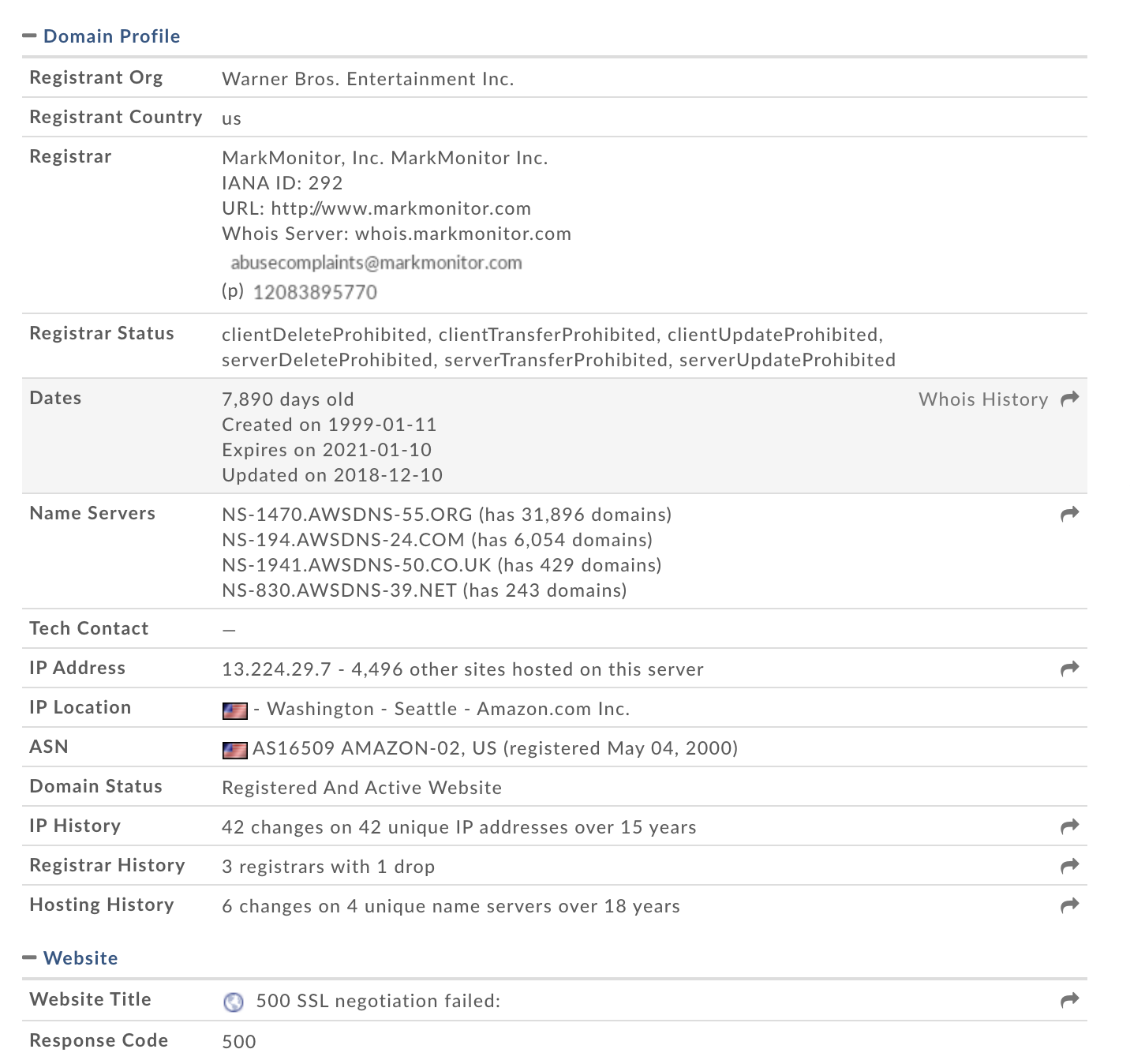Image resolution: width=1130 pixels, height=1064 pixels.
Task: Click name server NS-1941.AWSDNS-50.CO.UK
Action: pyautogui.click(x=357, y=565)
